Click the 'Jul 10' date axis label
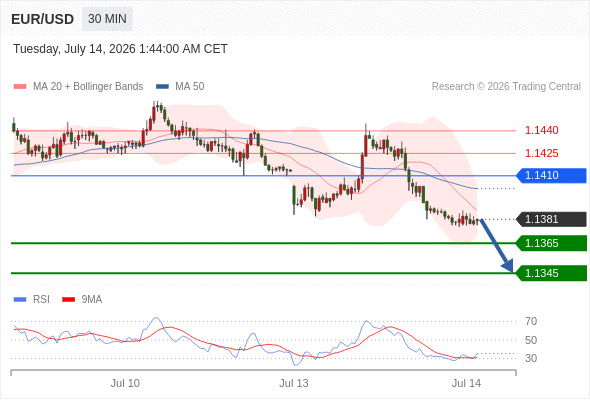The width and height of the screenshot is (590, 400). click(125, 383)
